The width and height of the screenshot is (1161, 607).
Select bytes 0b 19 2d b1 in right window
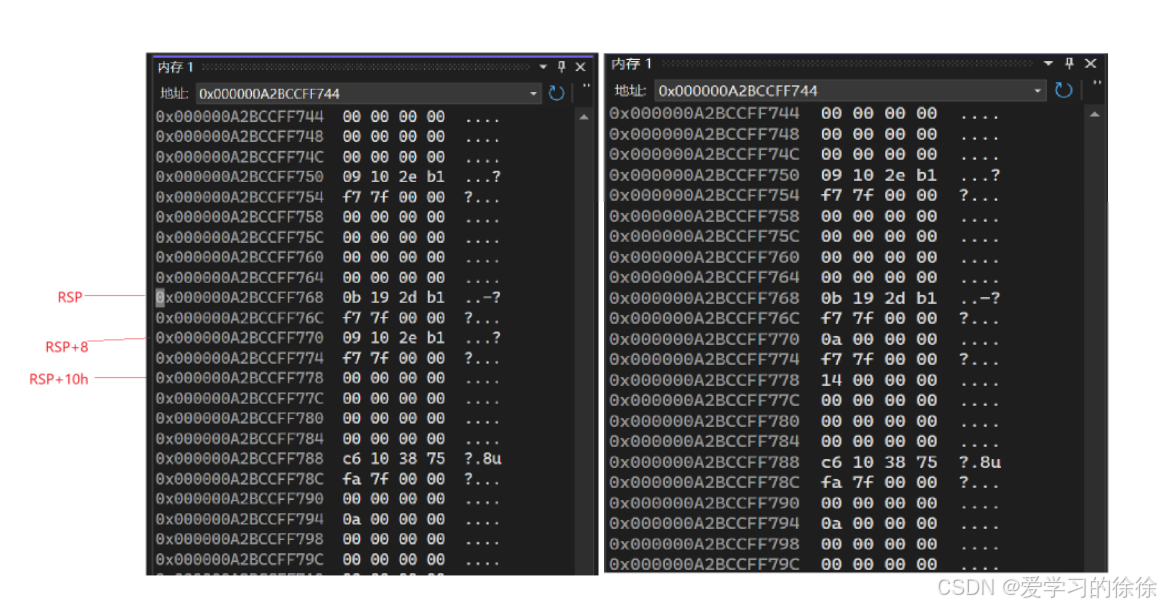point(879,298)
